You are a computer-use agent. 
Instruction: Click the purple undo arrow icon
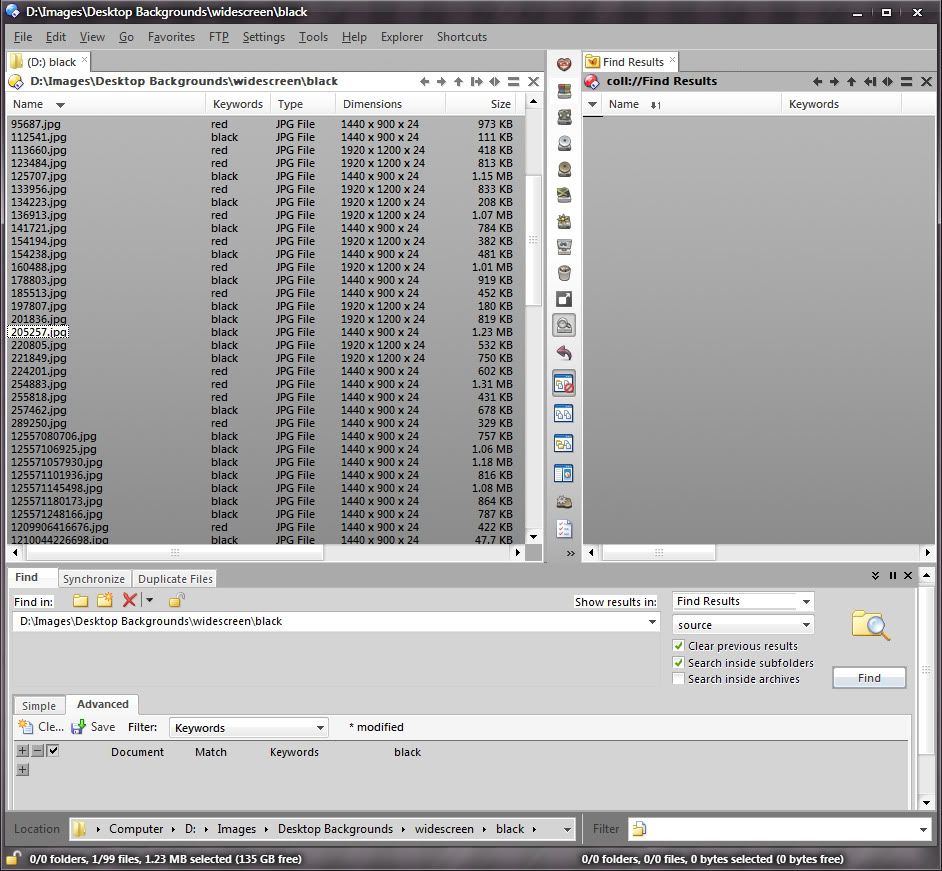pos(564,353)
